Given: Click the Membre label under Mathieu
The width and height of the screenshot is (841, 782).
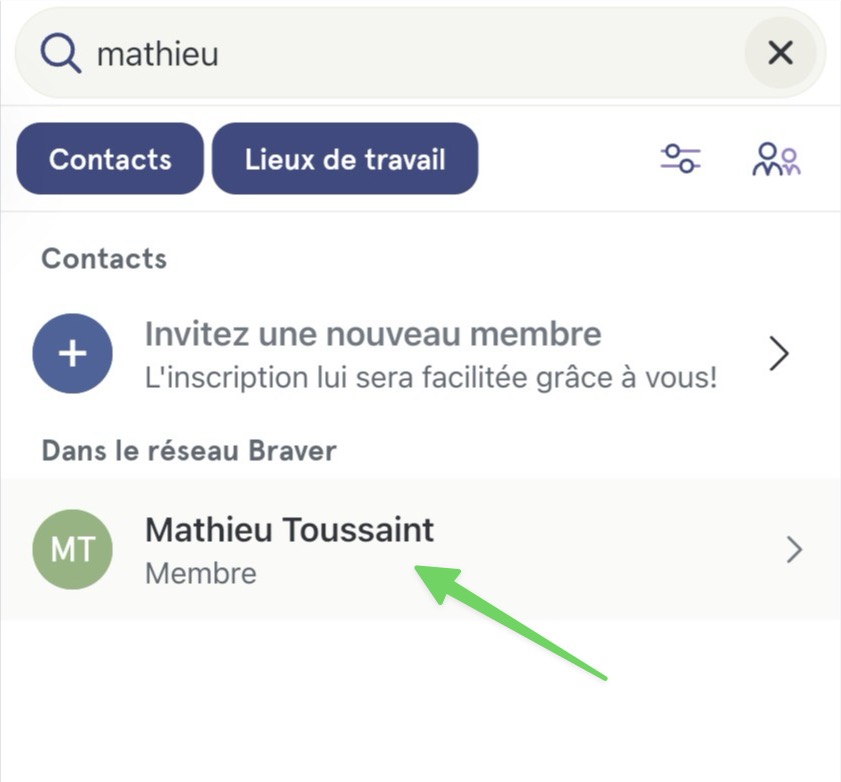Looking at the screenshot, I should [201, 573].
